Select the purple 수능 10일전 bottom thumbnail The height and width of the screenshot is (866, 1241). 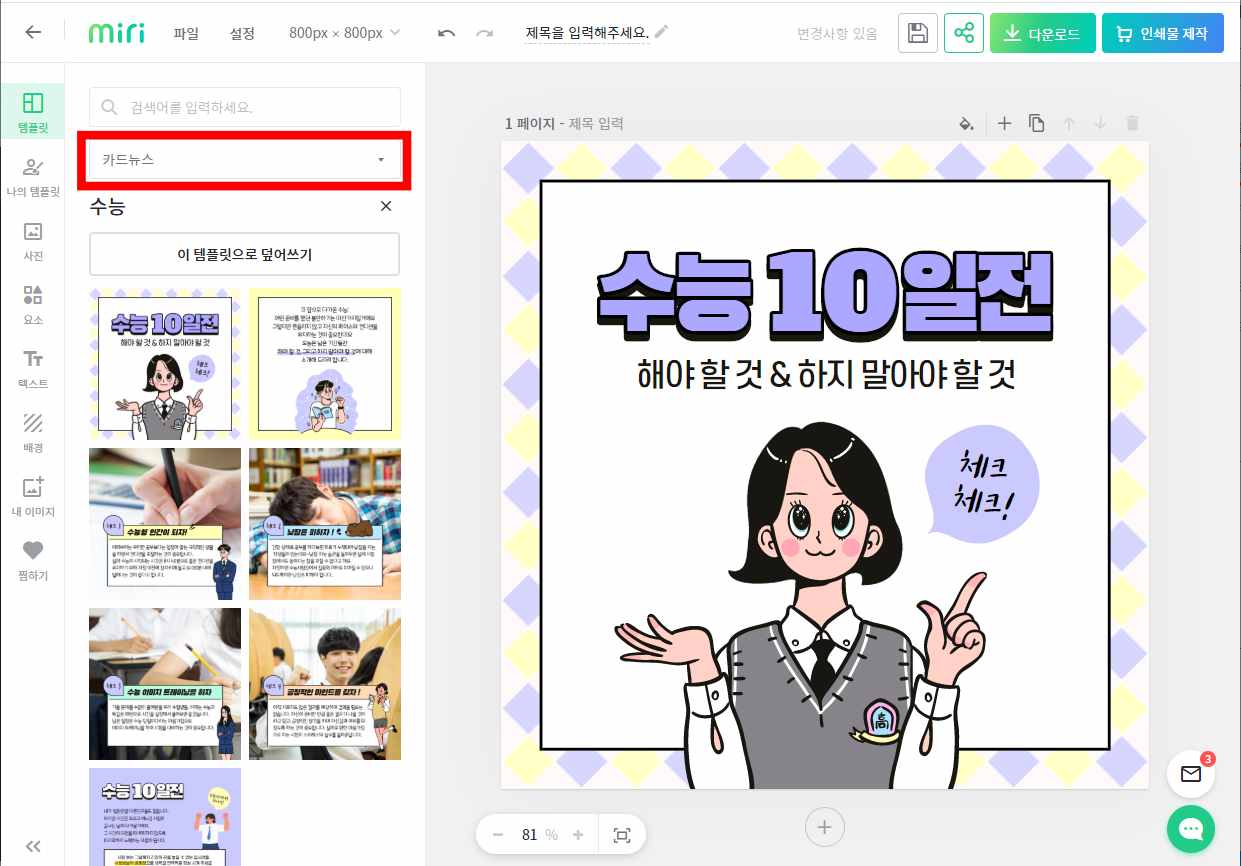[165, 816]
